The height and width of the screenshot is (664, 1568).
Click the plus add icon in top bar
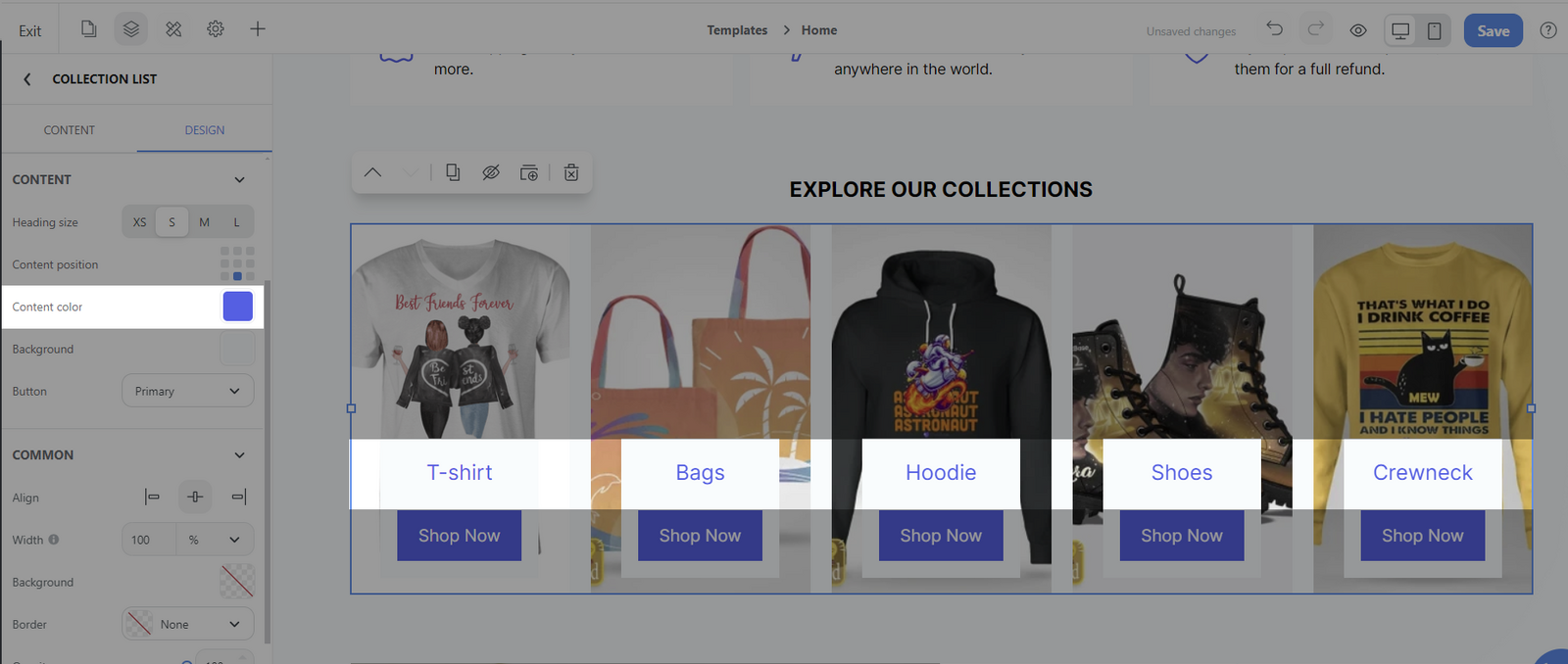[x=258, y=29]
